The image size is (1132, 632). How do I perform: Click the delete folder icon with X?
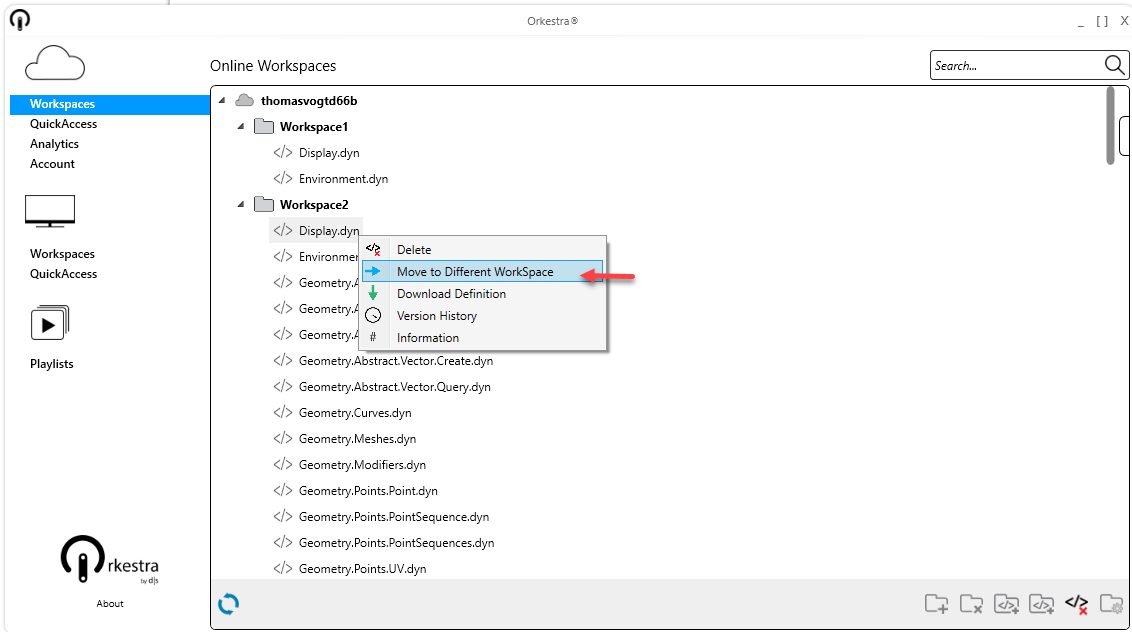(x=971, y=603)
